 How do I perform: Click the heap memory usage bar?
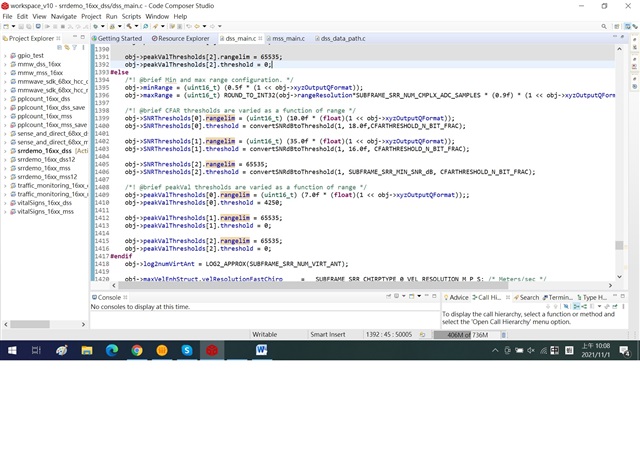[x=466, y=335]
